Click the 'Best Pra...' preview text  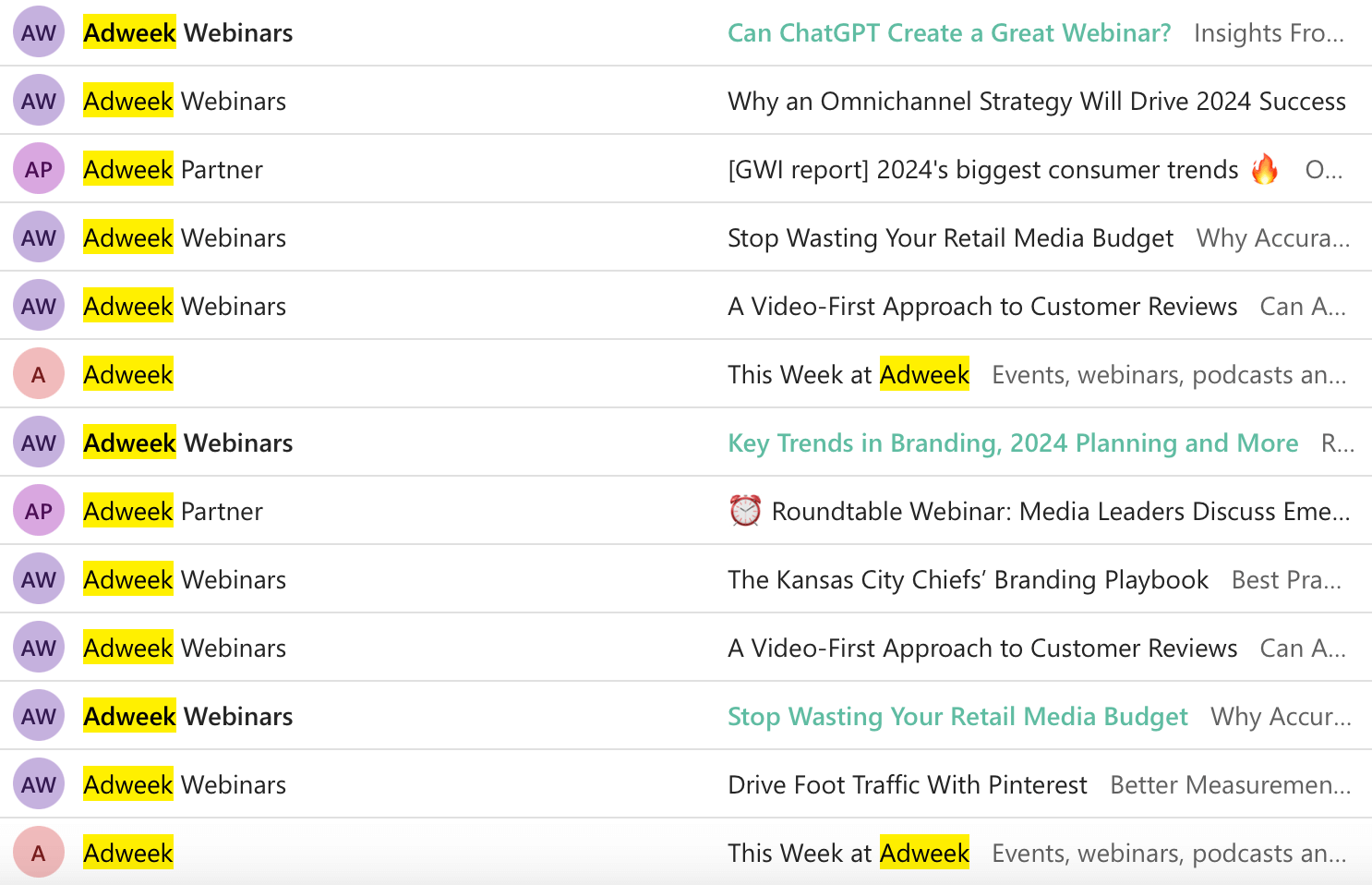(x=1286, y=579)
